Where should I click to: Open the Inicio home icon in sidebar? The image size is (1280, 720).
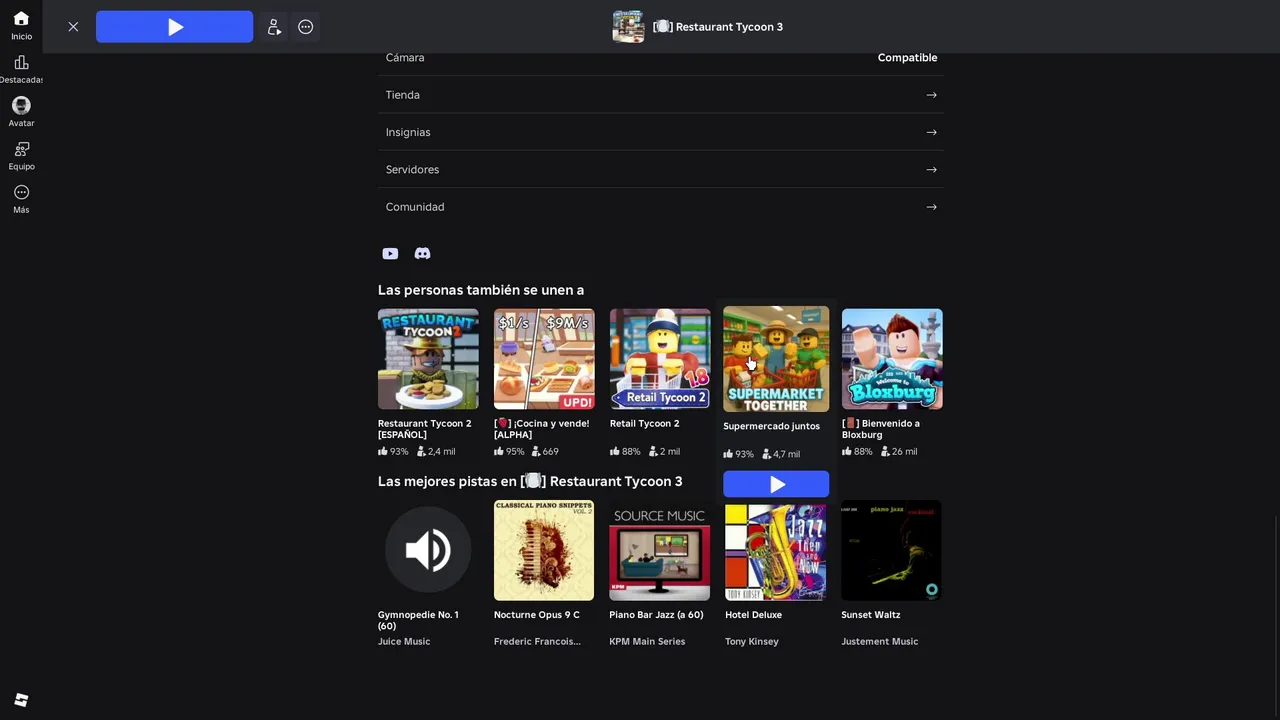point(21,19)
